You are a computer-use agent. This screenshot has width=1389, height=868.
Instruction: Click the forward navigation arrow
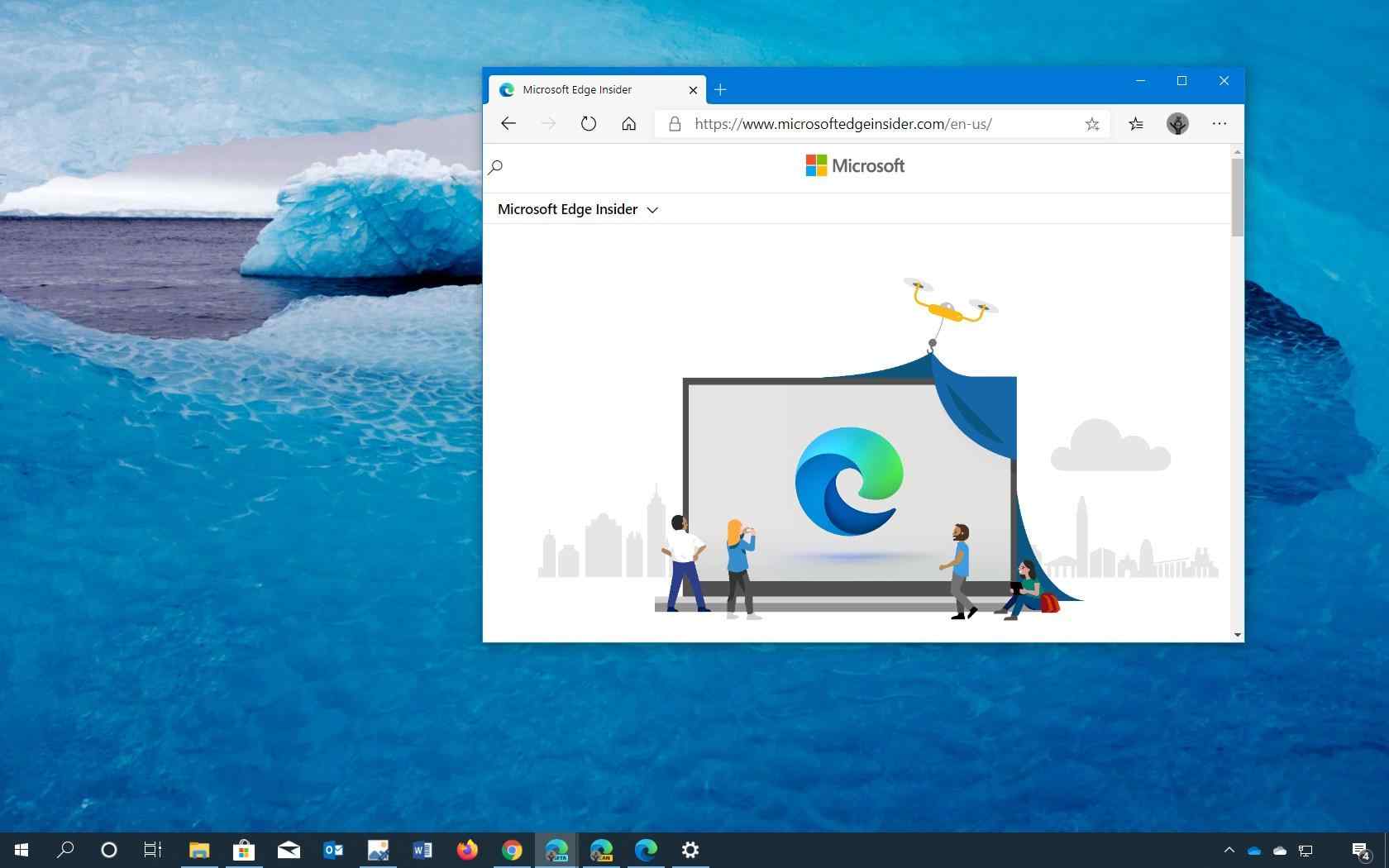(548, 123)
